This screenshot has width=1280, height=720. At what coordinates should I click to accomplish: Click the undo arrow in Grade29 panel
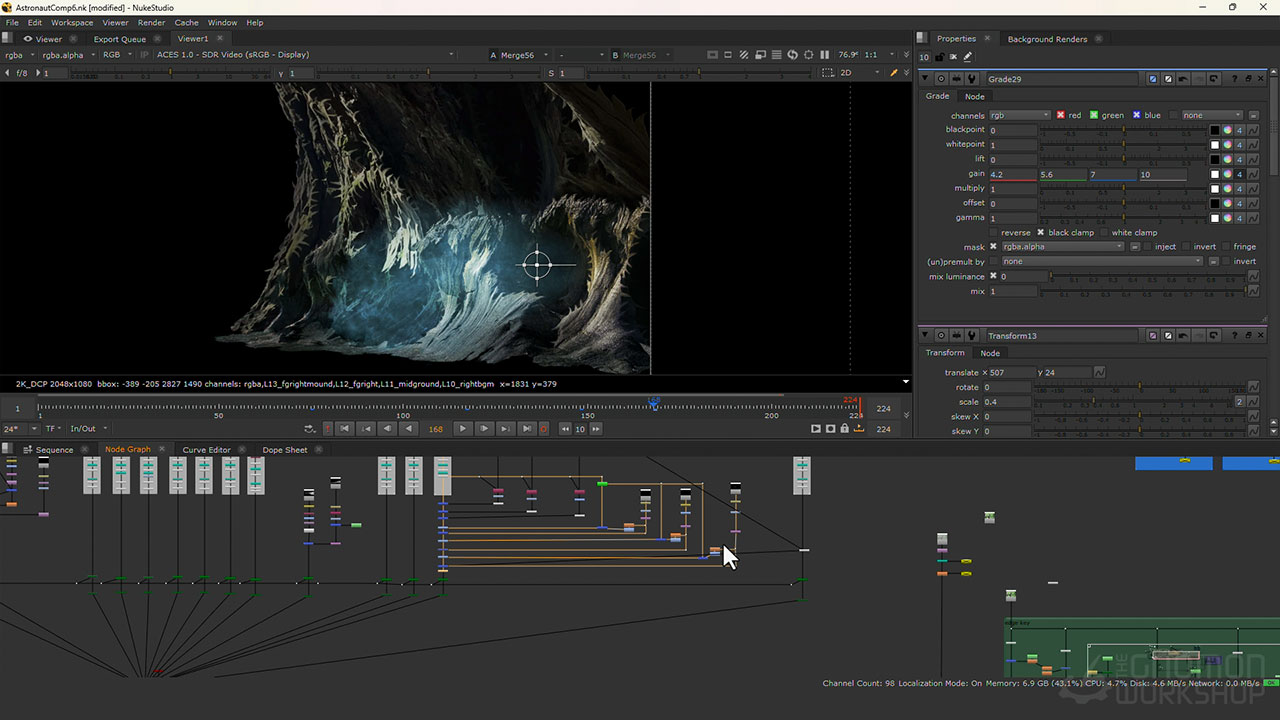tap(1183, 78)
